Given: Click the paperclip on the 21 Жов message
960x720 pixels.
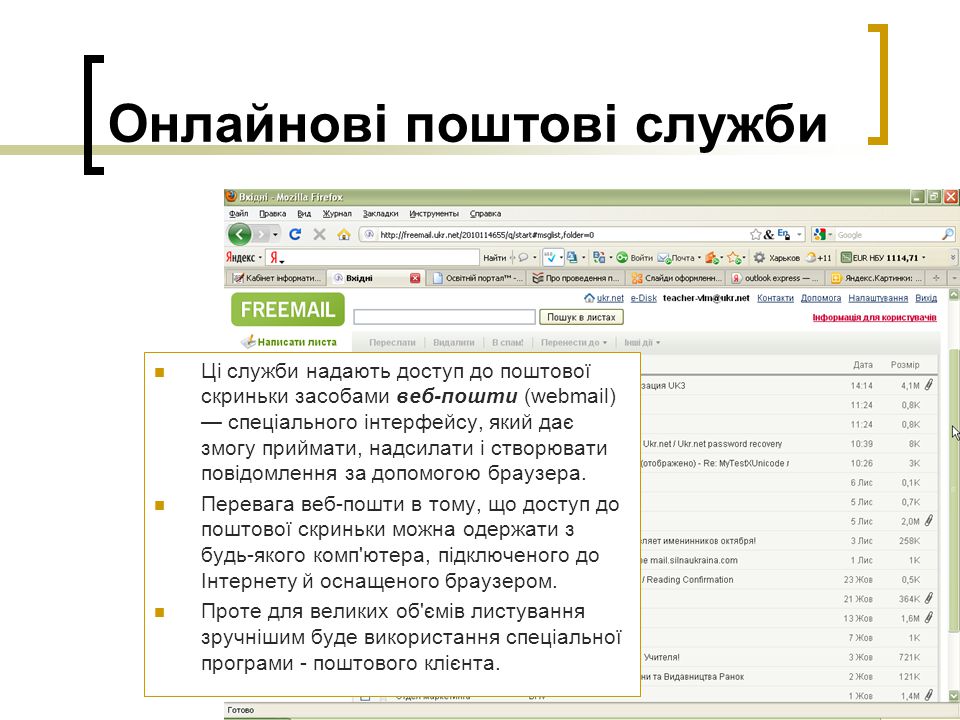Looking at the screenshot, I should click(929, 598).
